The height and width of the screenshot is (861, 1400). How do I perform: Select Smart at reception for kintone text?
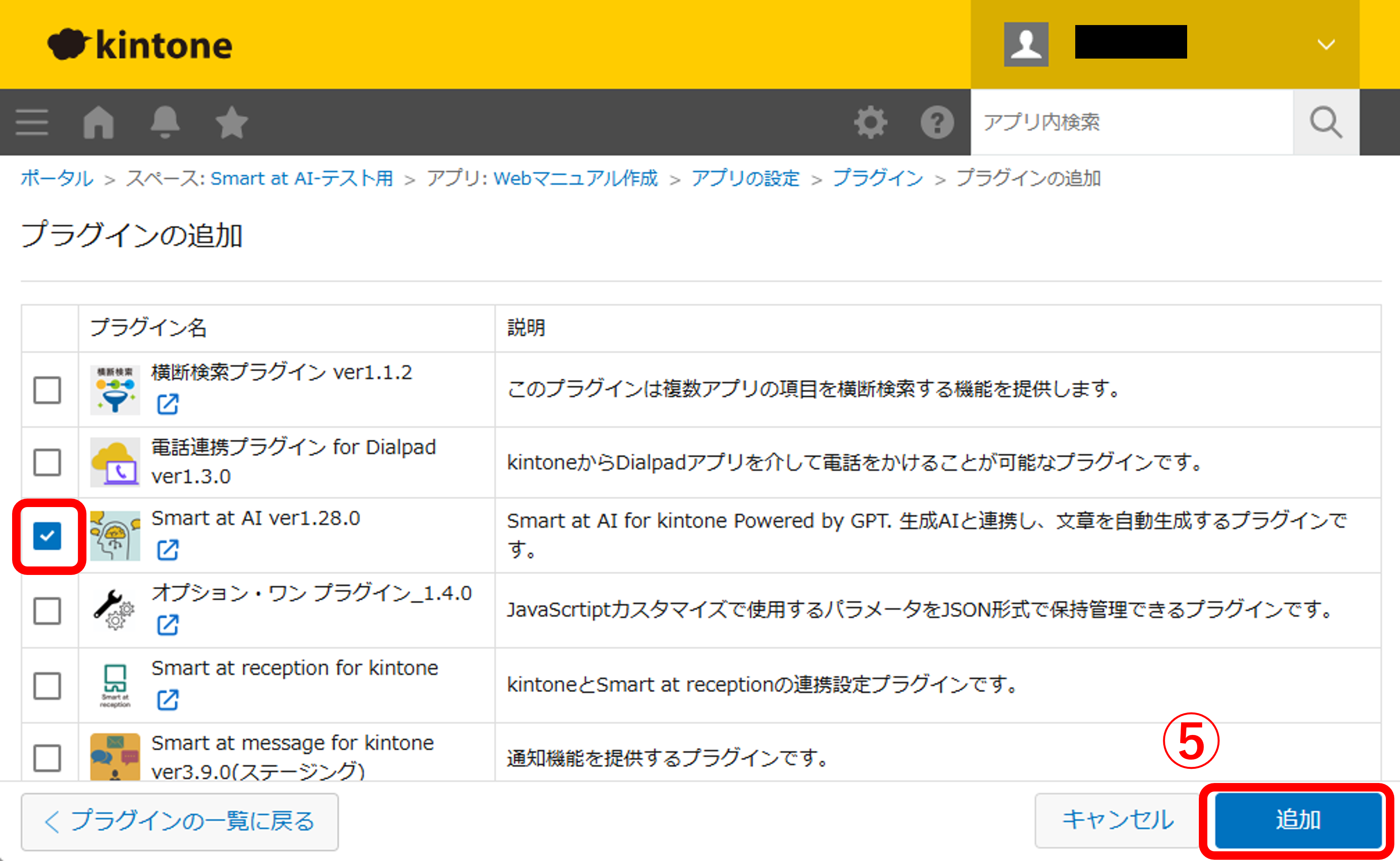click(295, 668)
